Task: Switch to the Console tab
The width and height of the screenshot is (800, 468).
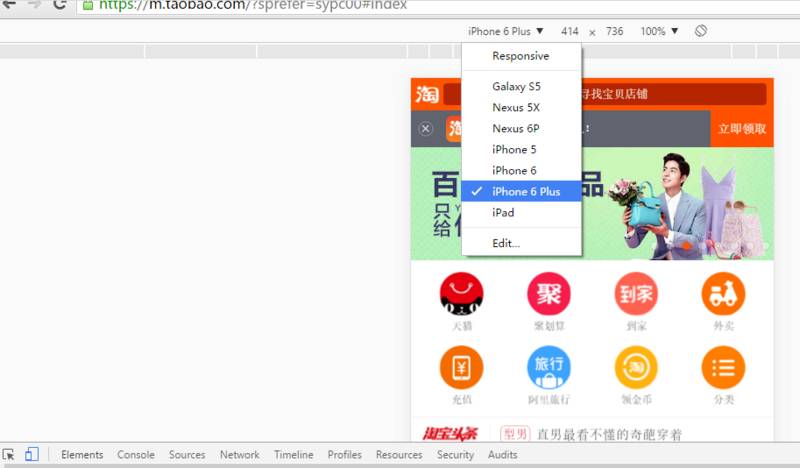Action: point(136,454)
